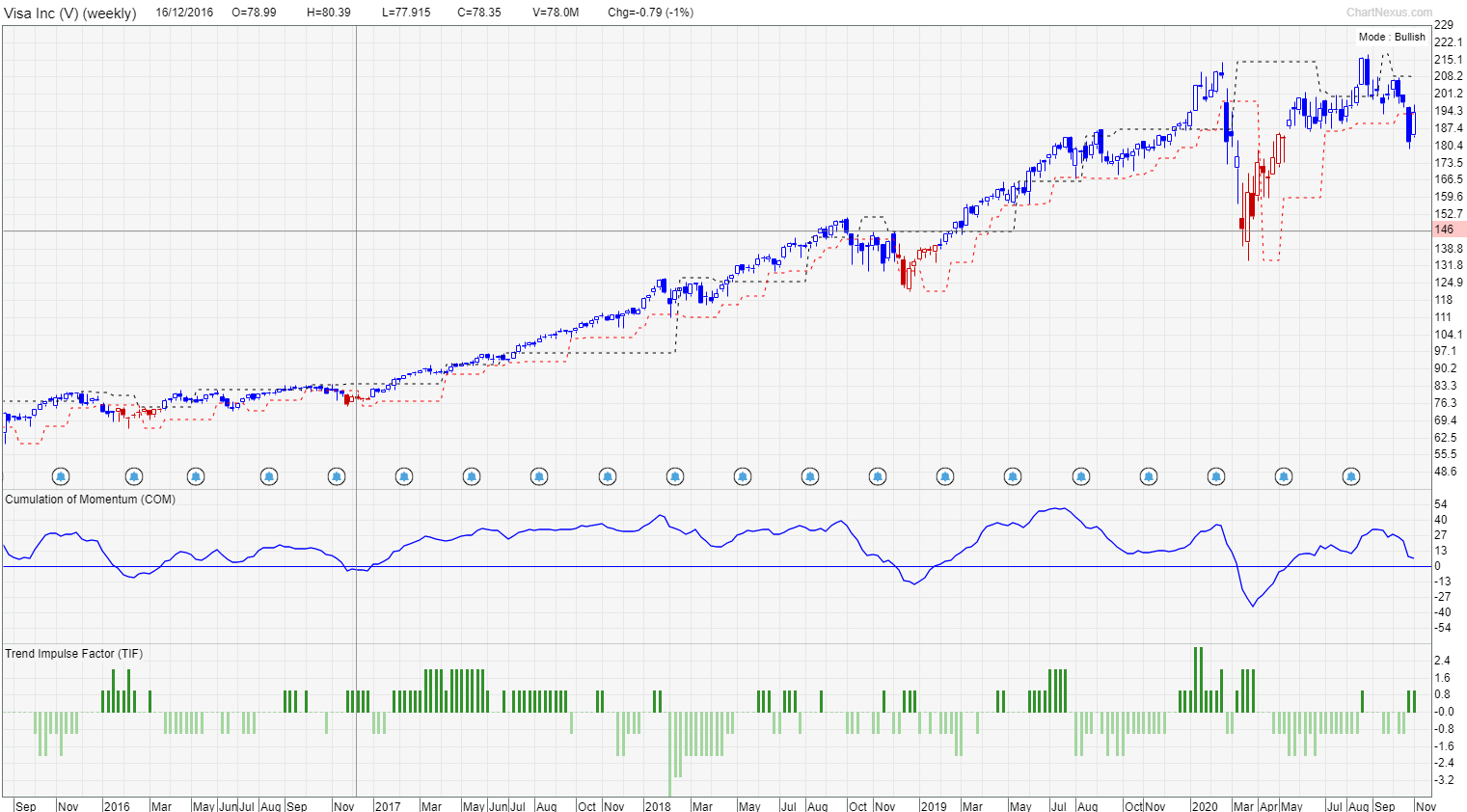Click the 104.1 price axis value

[x=1449, y=335]
